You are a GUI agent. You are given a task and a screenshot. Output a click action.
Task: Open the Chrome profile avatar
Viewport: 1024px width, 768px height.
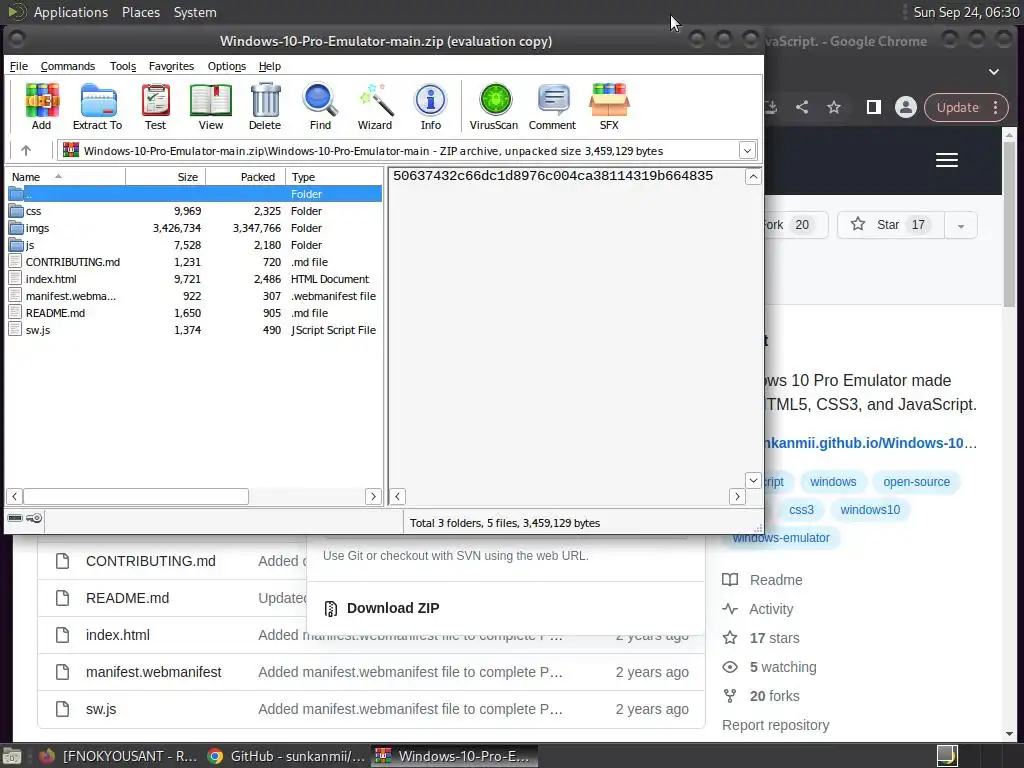(906, 107)
